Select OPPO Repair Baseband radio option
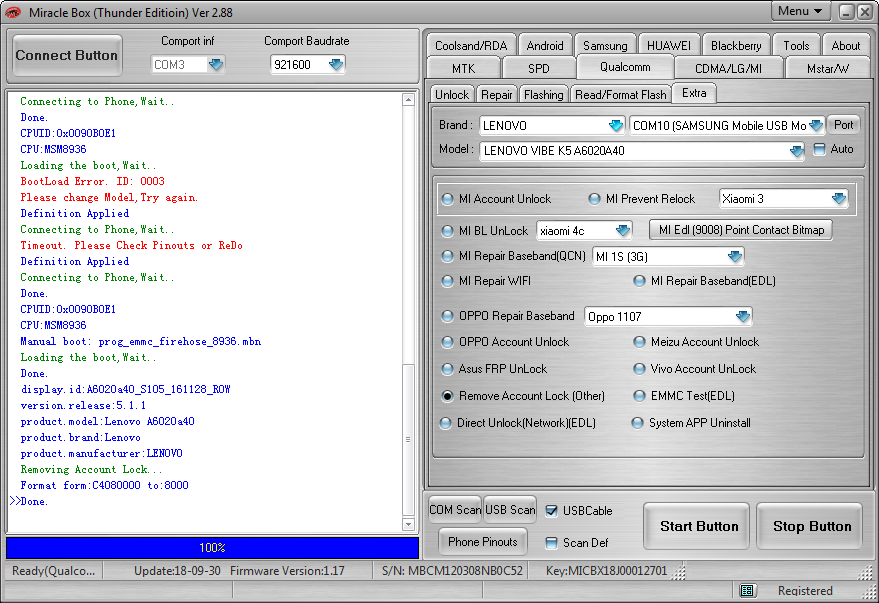879x603 pixels. 447,316
